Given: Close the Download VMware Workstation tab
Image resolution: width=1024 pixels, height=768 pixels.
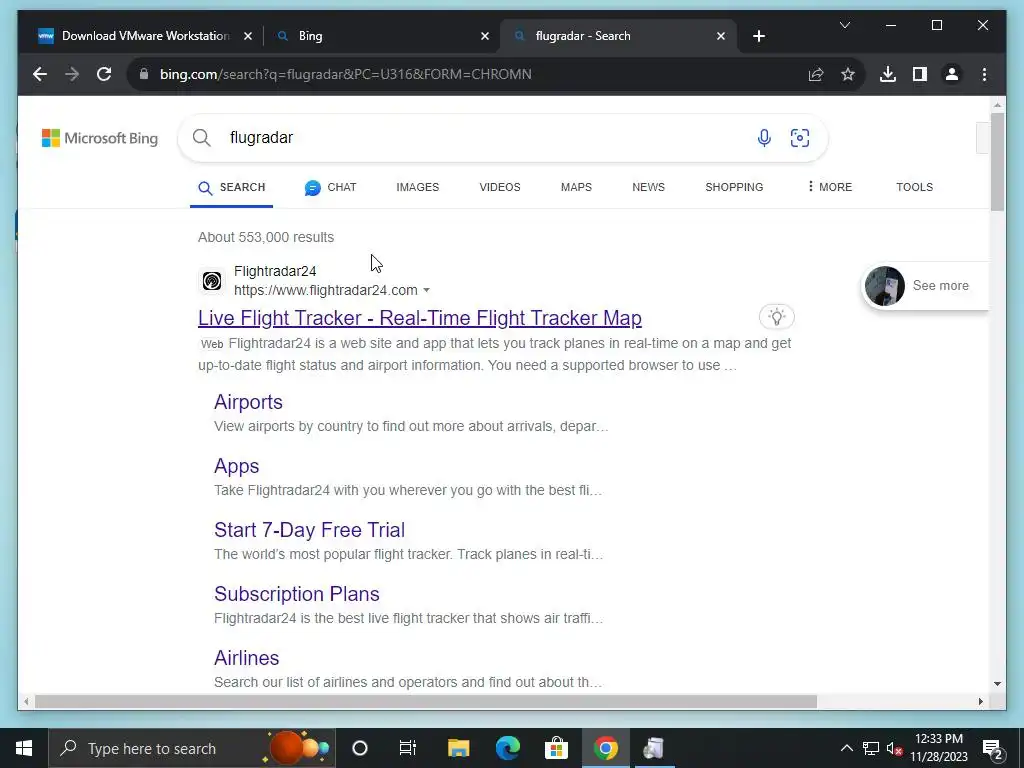Looking at the screenshot, I should (x=248, y=36).
